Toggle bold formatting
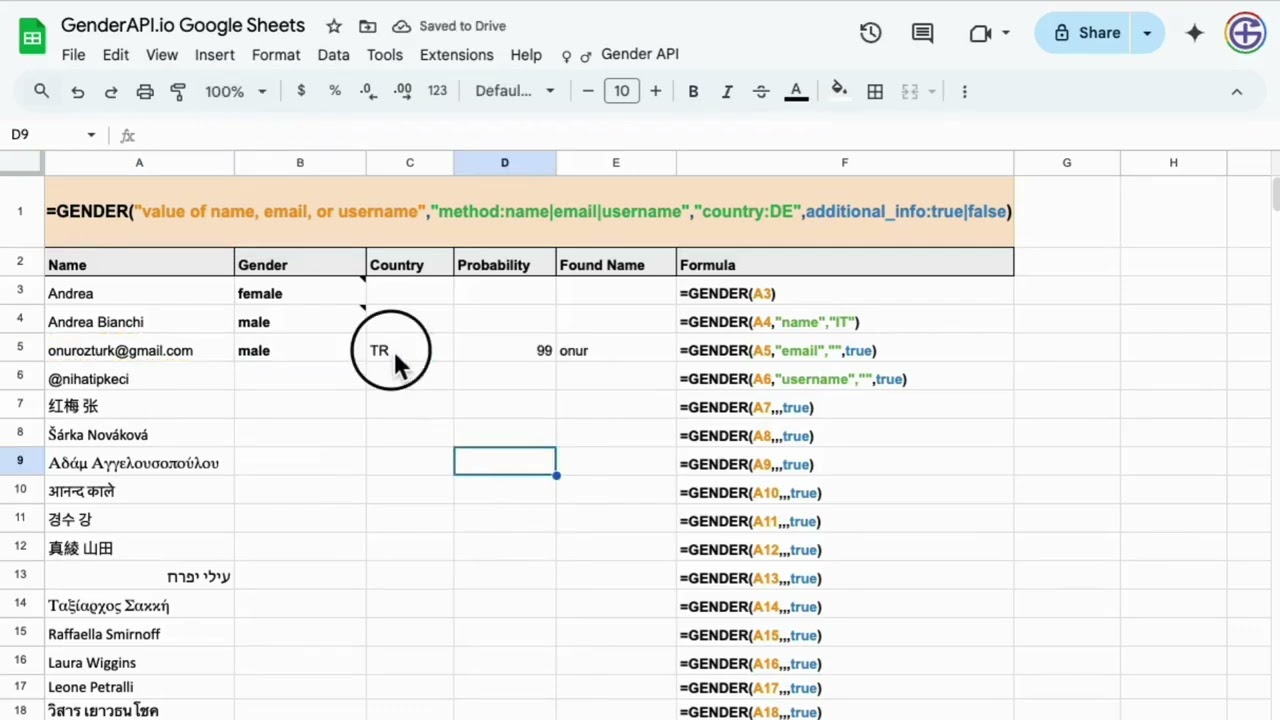Screen dimensions: 1280x720 [x=693, y=91]
